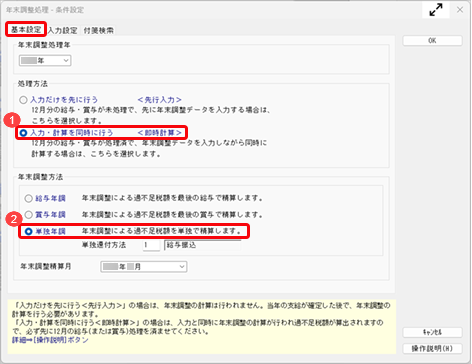The image size is (472, 364).
Task: Choose the 給与年調 radio button
Action: pos(29,198)
